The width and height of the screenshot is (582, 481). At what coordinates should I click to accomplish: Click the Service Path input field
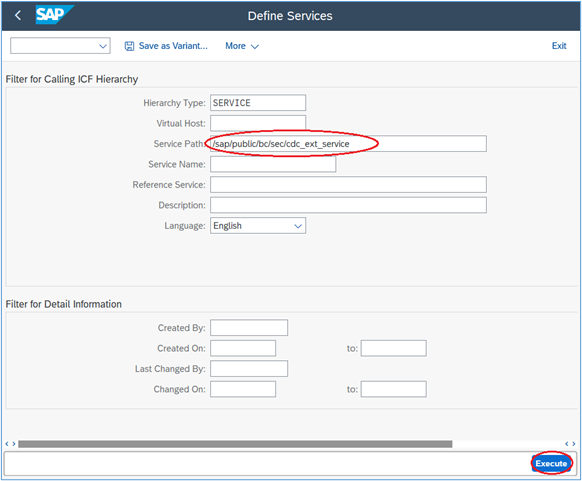(348, 144)
